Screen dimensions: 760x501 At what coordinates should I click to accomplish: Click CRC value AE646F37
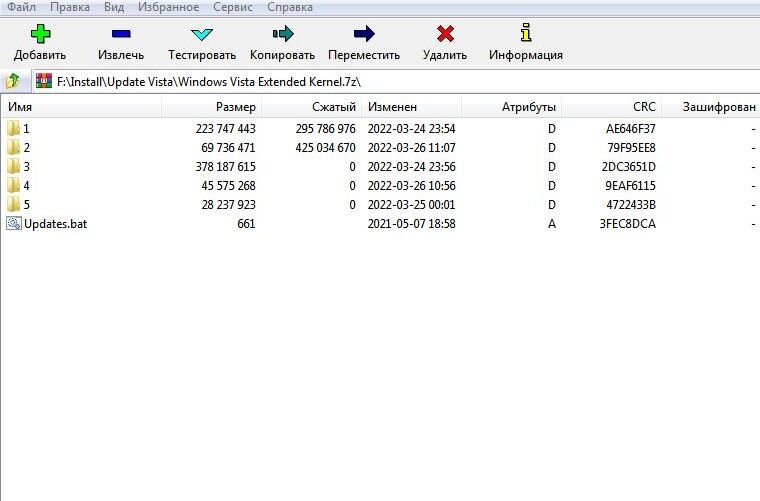click(631, 128)
